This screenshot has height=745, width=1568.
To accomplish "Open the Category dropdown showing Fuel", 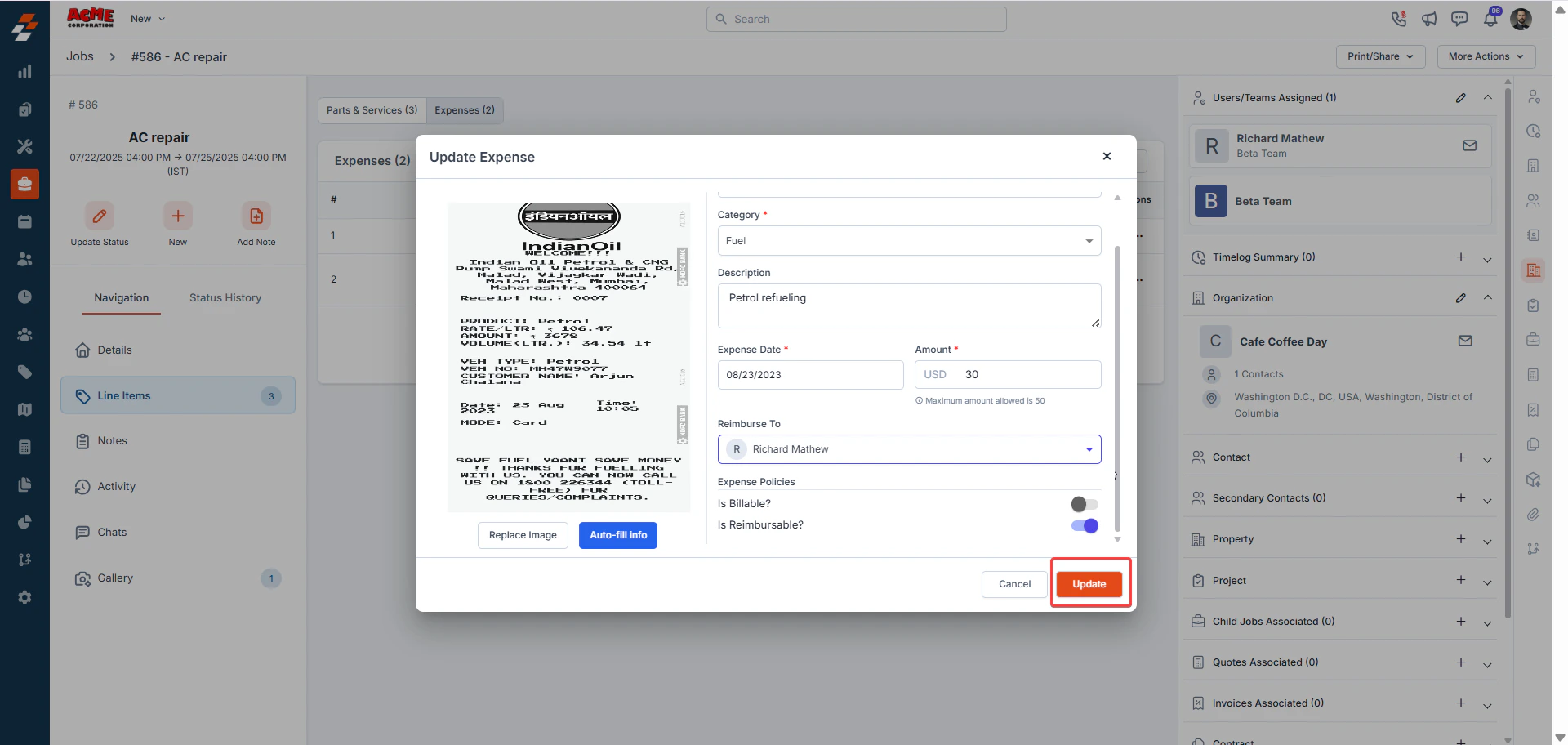I will click(909, 241).
